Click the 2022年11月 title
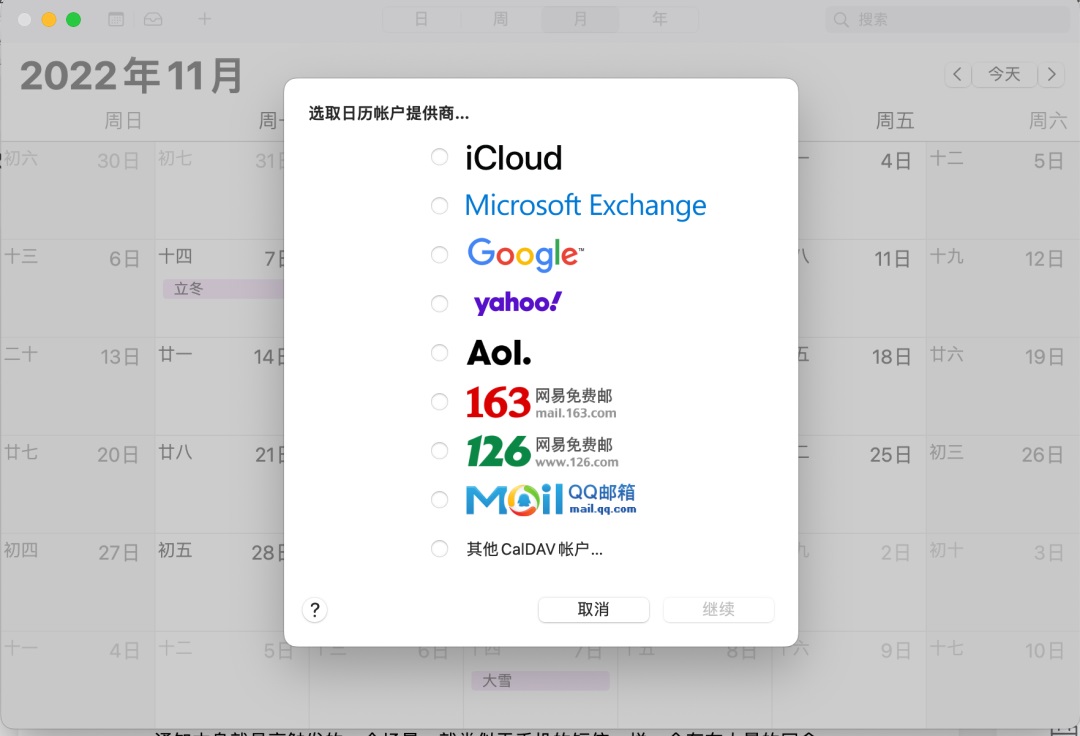1080x736 pixels. pos(132,75)
